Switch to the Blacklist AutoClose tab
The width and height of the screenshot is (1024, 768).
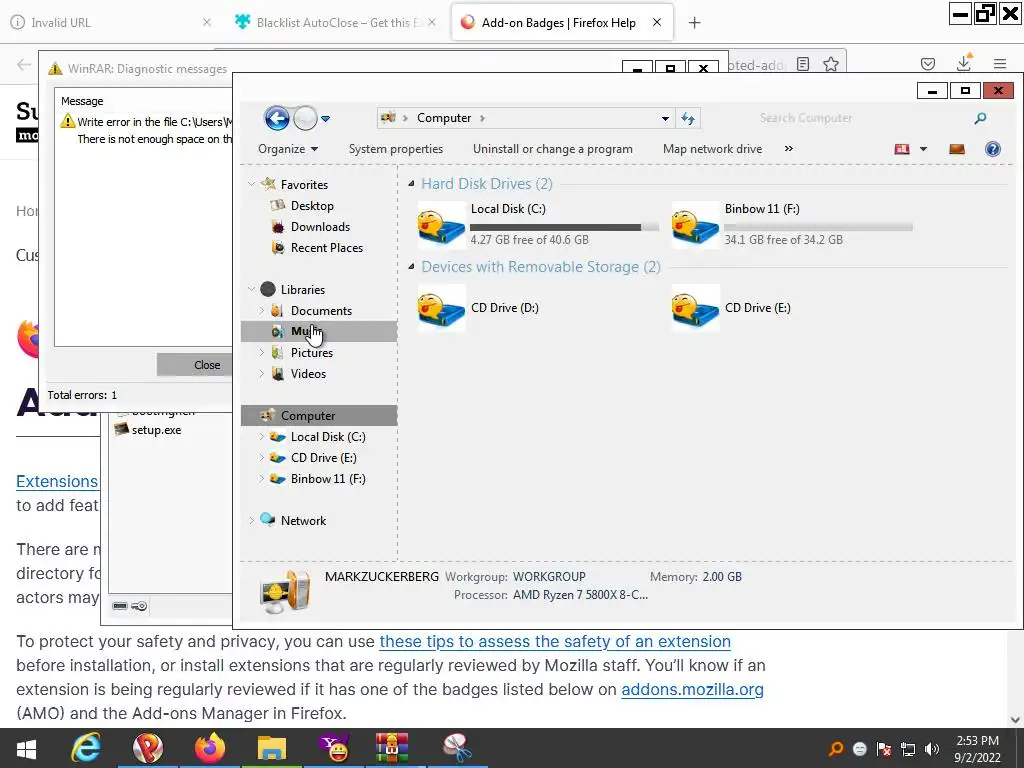point(334,22)
